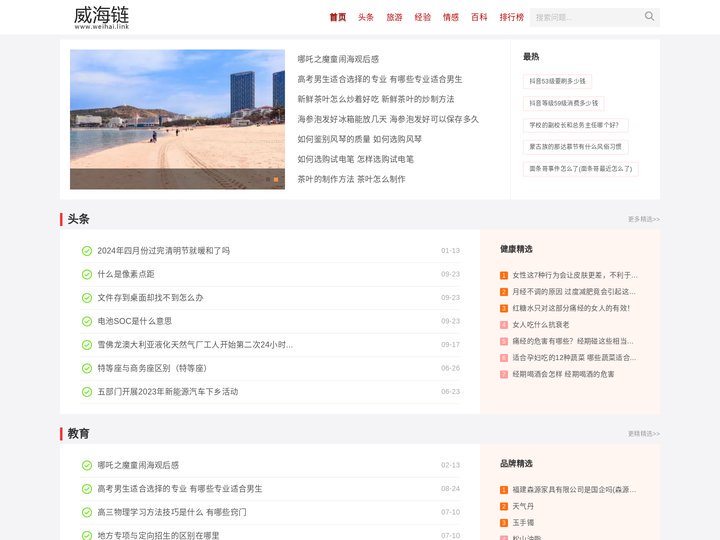Screen dimensions: 720x540
Task: Click check icon beside 文件存到桌面却找不到怎么办
Action: [x=87, y=298]
